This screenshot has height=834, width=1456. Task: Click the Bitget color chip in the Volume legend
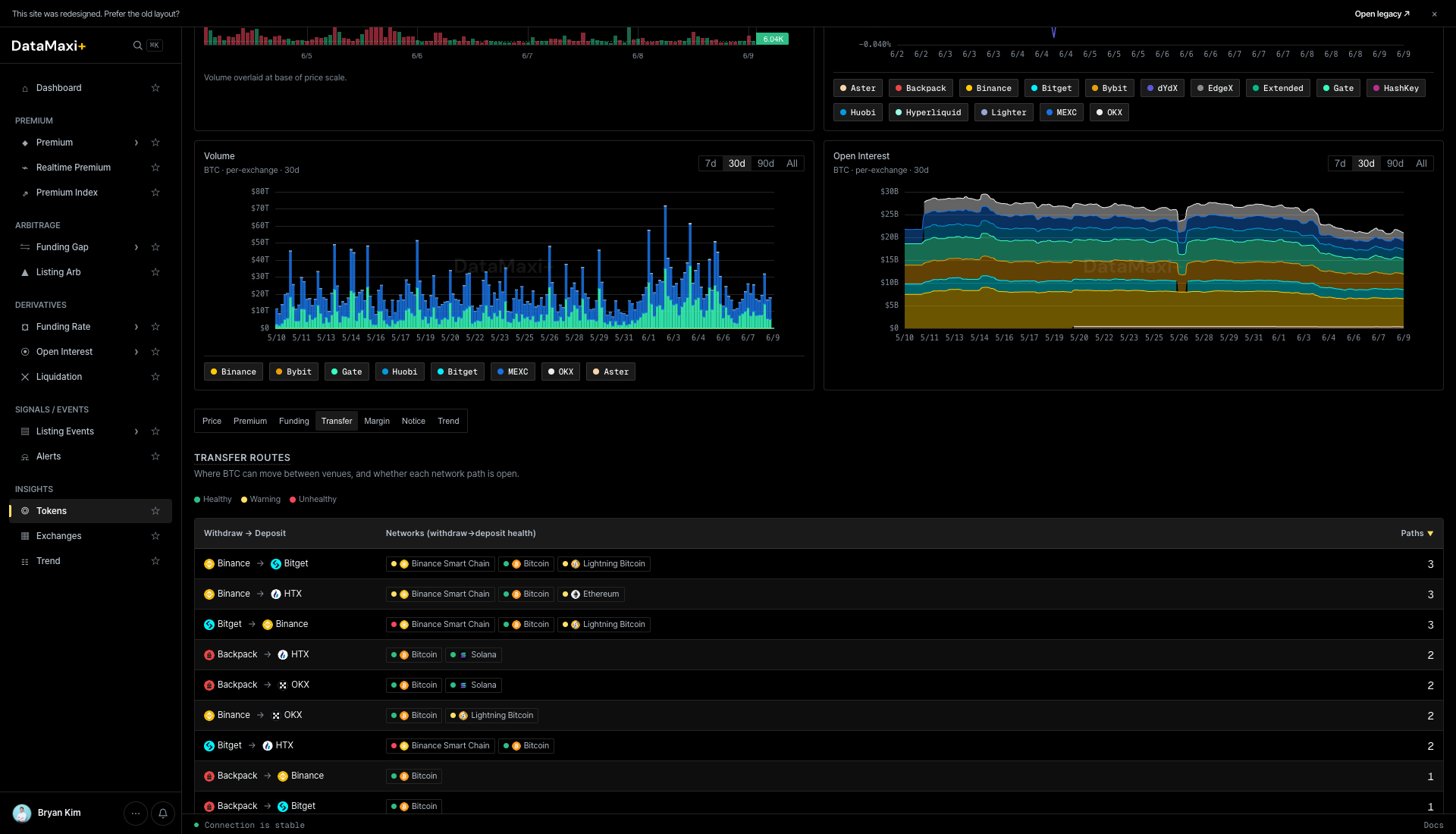coord(457,372)
